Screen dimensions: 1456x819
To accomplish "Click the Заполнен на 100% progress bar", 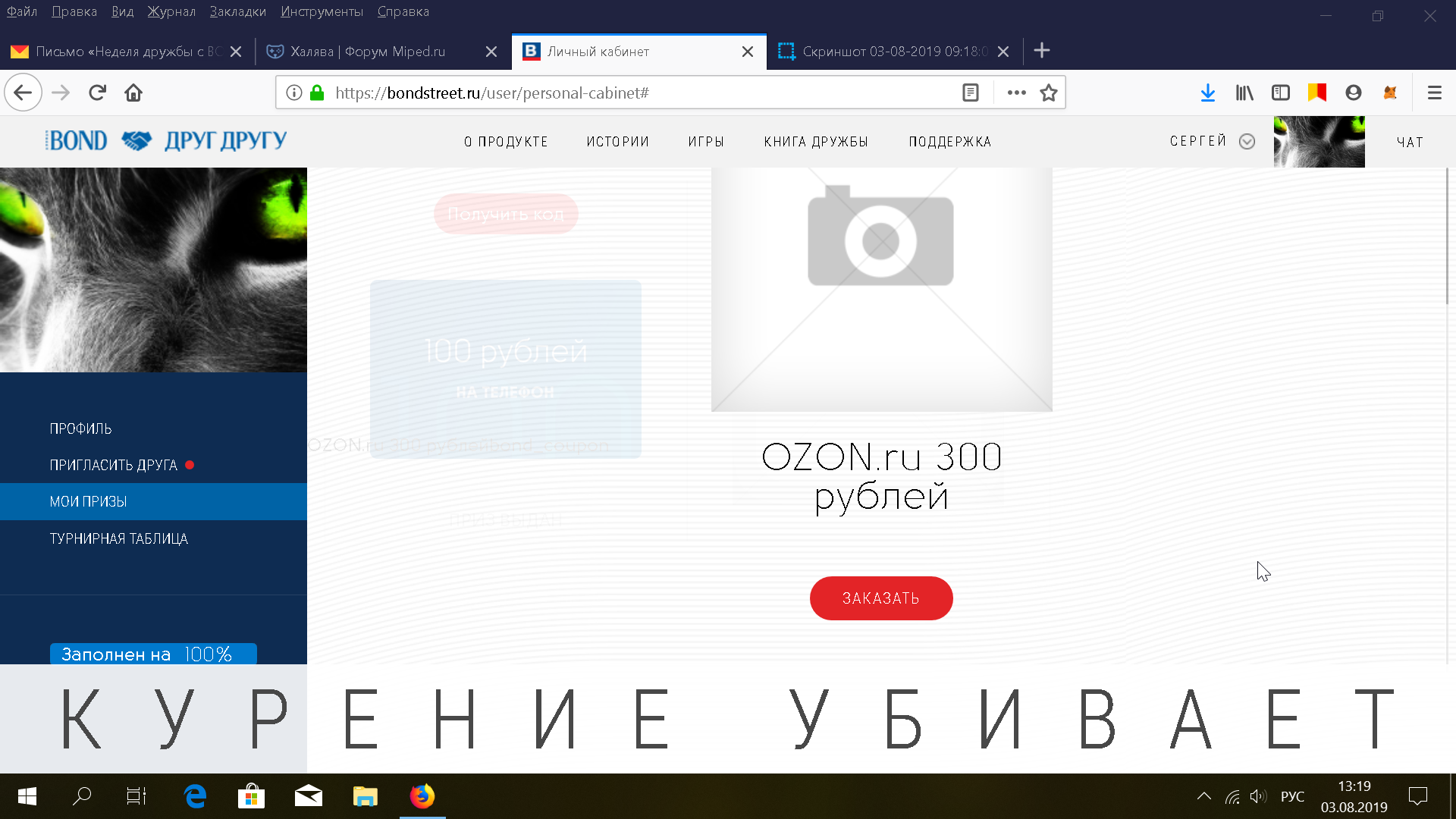I will tap(153, 654).
